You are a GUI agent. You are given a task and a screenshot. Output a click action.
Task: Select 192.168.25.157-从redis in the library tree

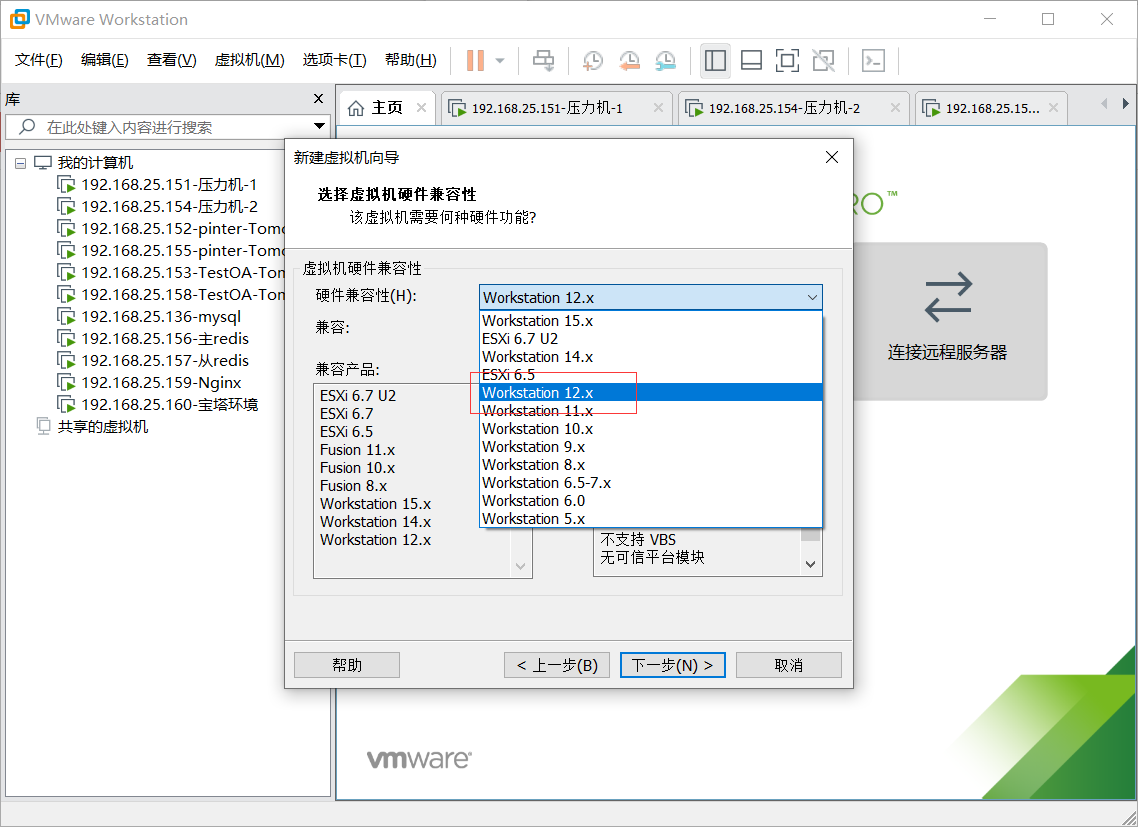coord(165,361)
